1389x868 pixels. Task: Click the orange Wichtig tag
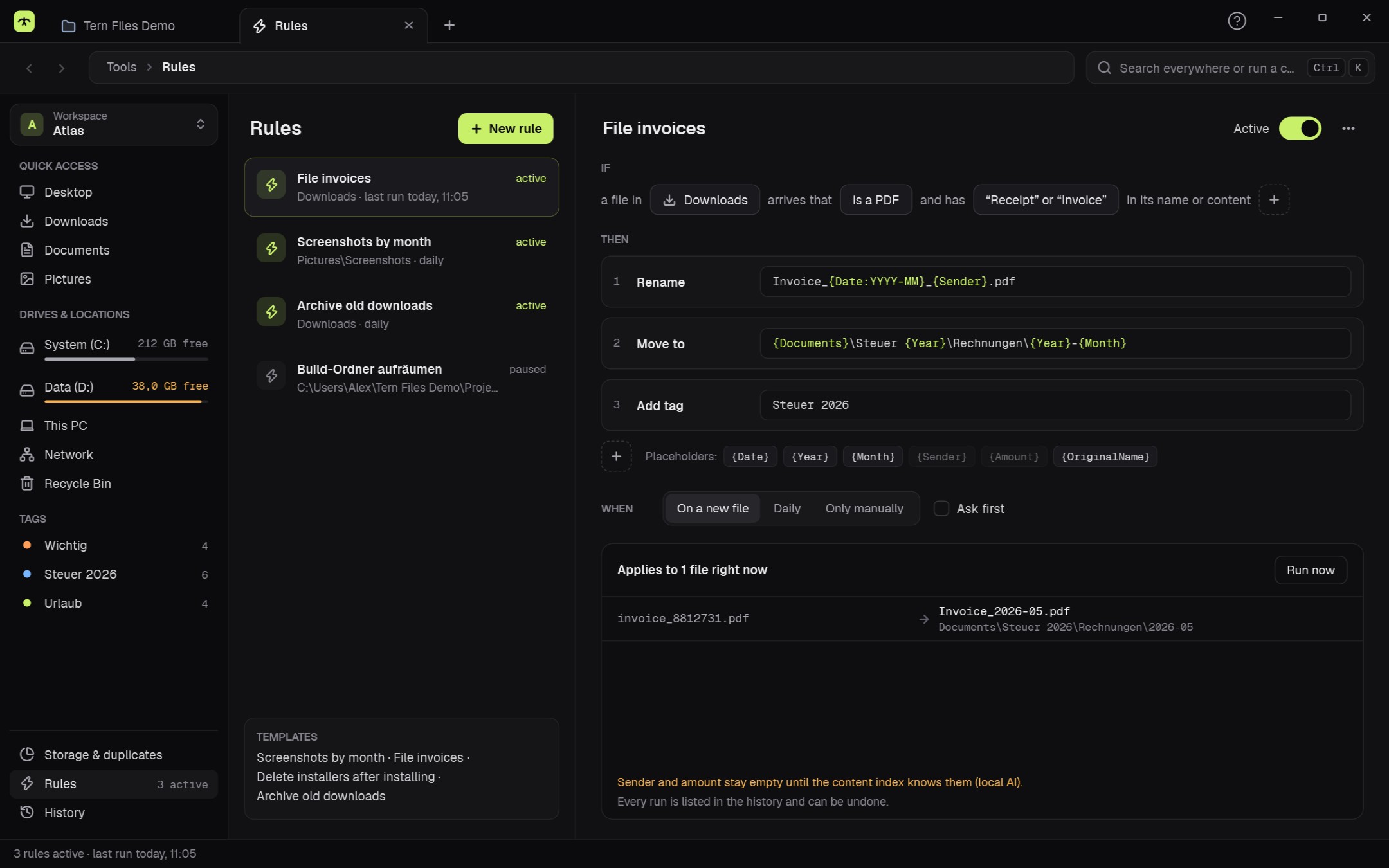point(114,545)
